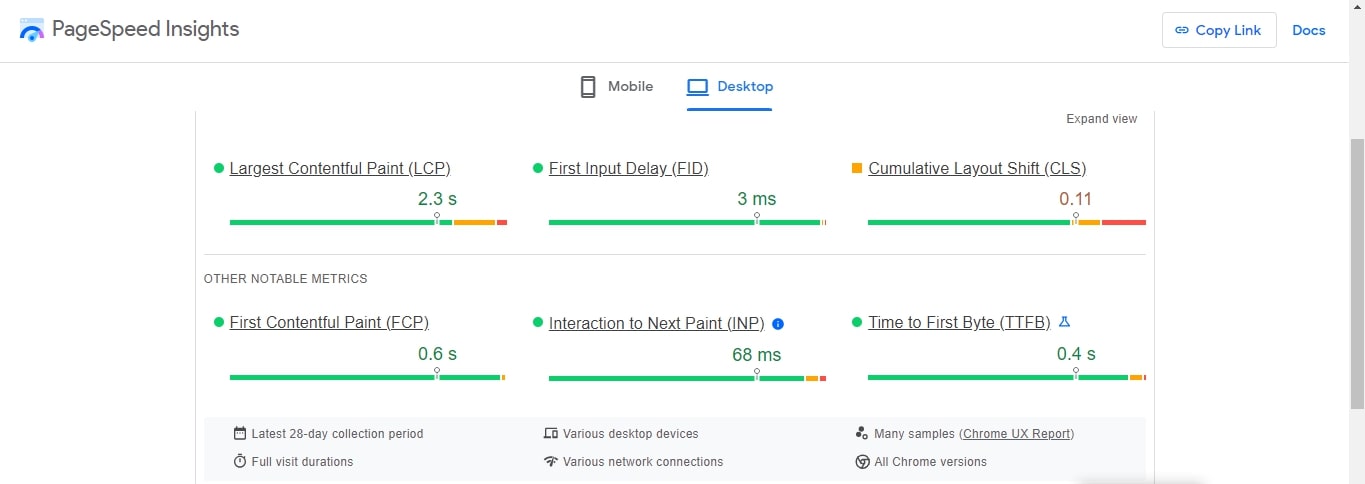Click the stopwatch icon beside visit durations
Screen dimensions: 1365x484
tap(240, 461)
